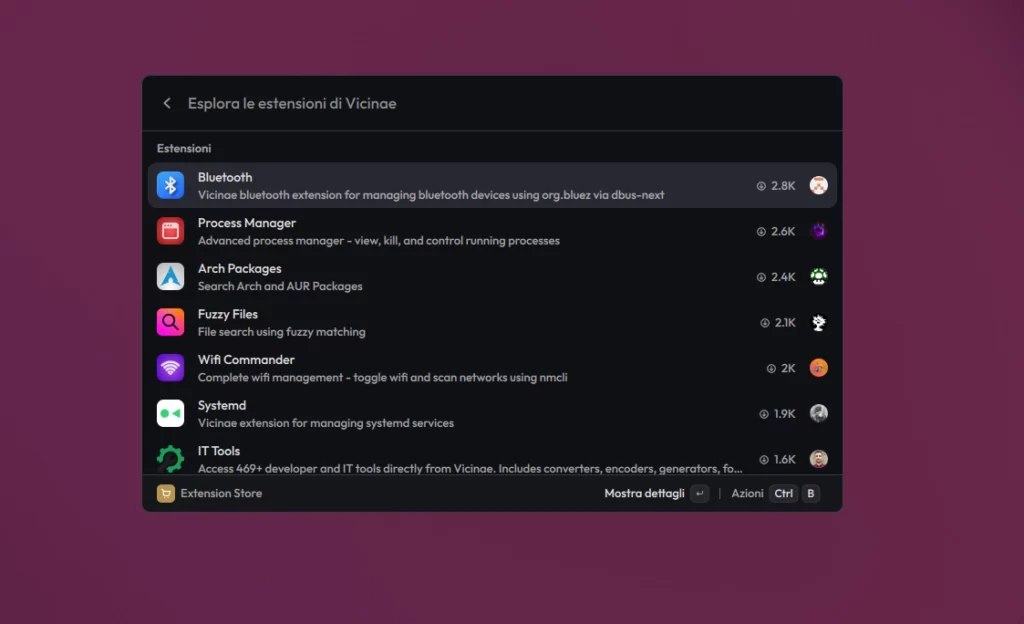The height and width of the screenshot is (624, 1024).
Task: Select the Wifi Commander extension title
Action: 246,360
